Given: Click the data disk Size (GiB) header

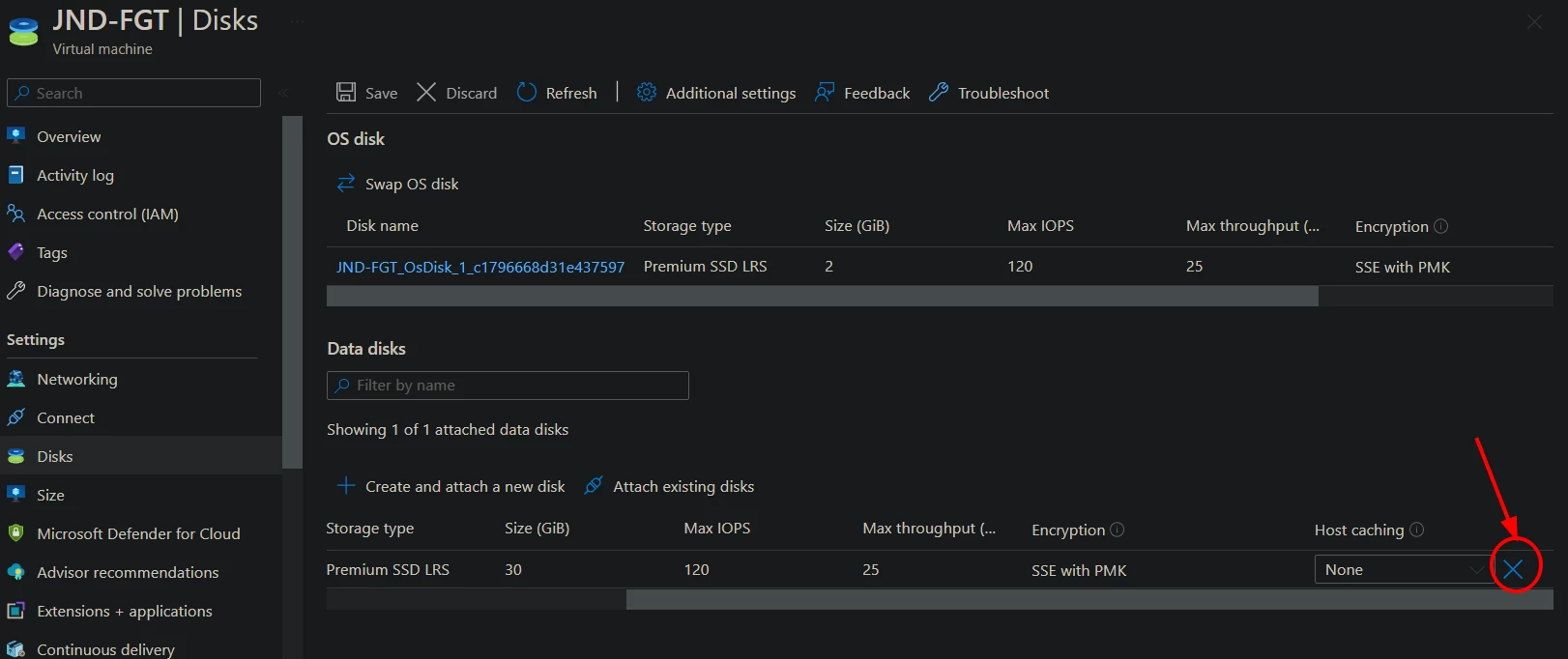Looking at the screenshot, I should pos(537,529).
